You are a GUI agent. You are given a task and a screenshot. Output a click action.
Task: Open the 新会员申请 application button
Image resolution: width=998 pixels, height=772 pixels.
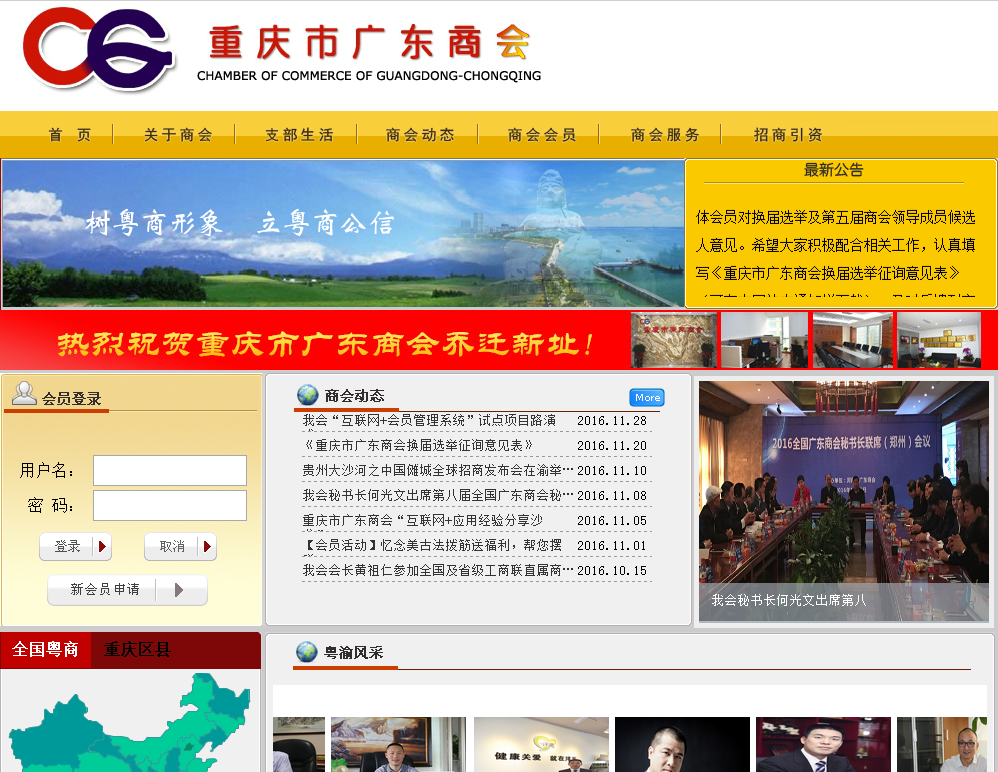point(127,590)
